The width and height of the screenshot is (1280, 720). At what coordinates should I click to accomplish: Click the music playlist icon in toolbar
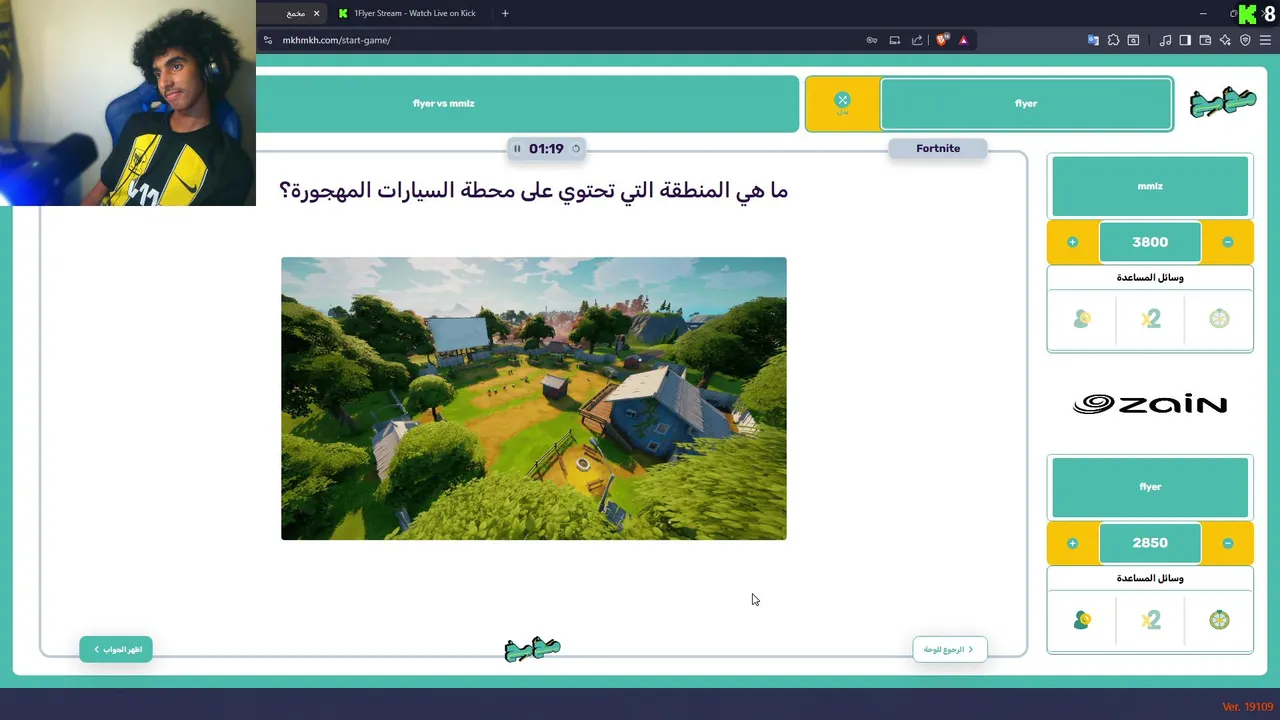pyautogui.click(x=1165, y=40)
